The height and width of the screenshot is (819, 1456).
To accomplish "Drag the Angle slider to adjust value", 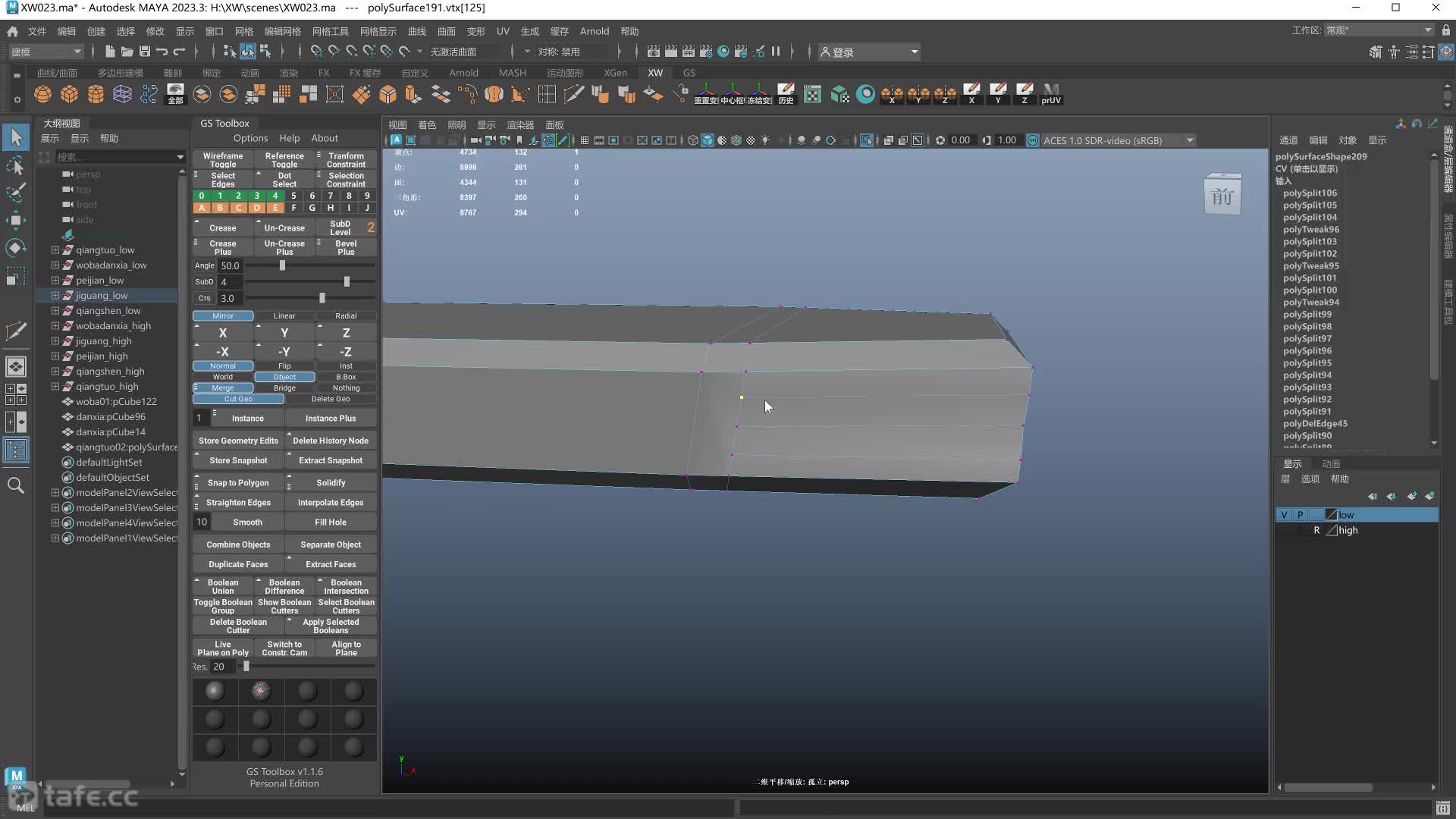I will tap(283, 265).
